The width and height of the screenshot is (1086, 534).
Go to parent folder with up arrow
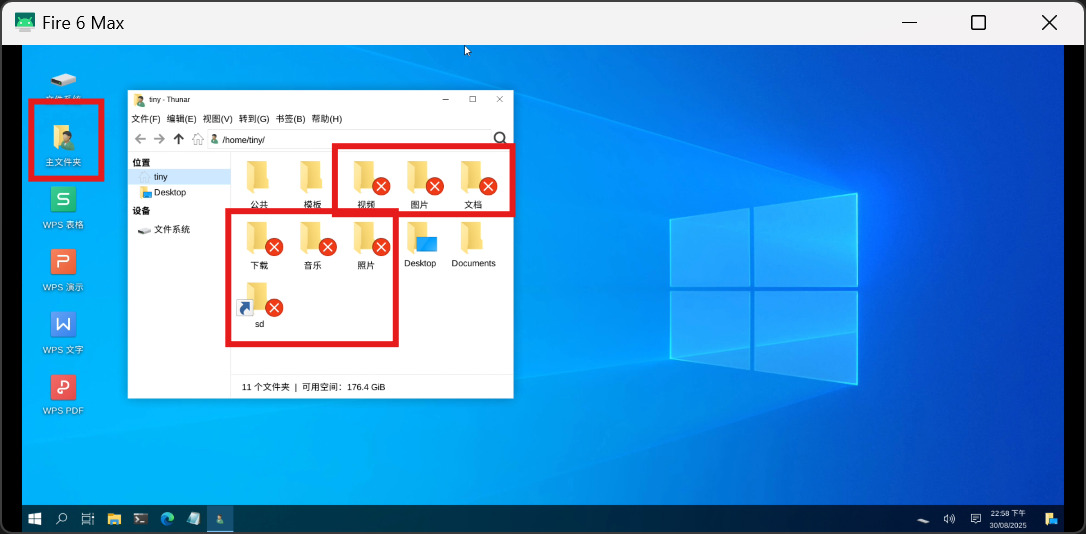tap(178, 139)
